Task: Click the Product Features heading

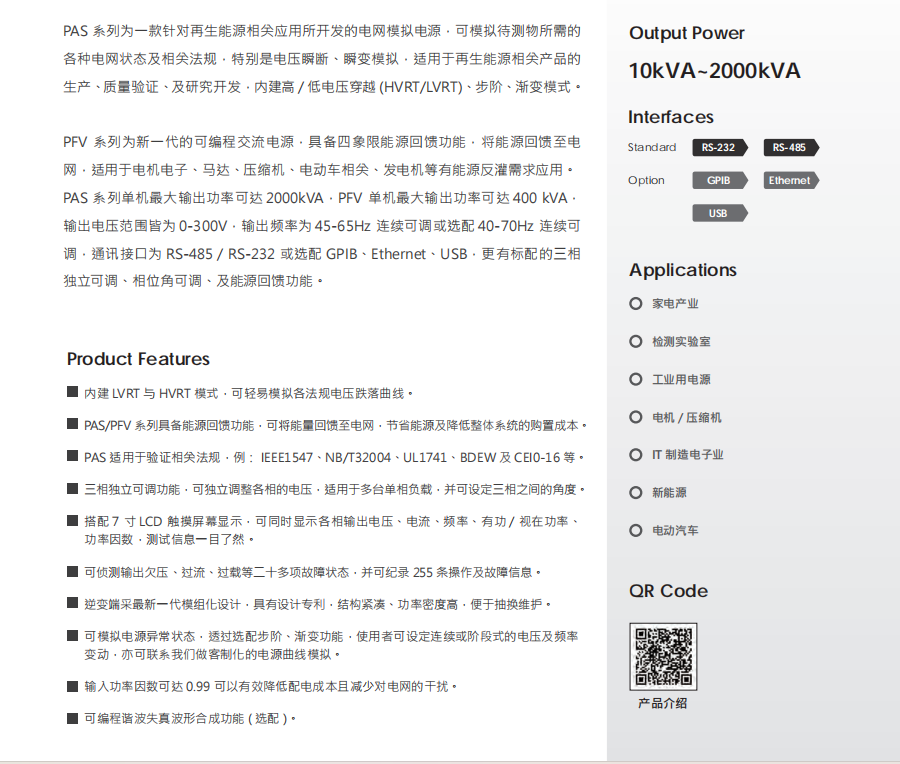Action: [x=138, y=359]
